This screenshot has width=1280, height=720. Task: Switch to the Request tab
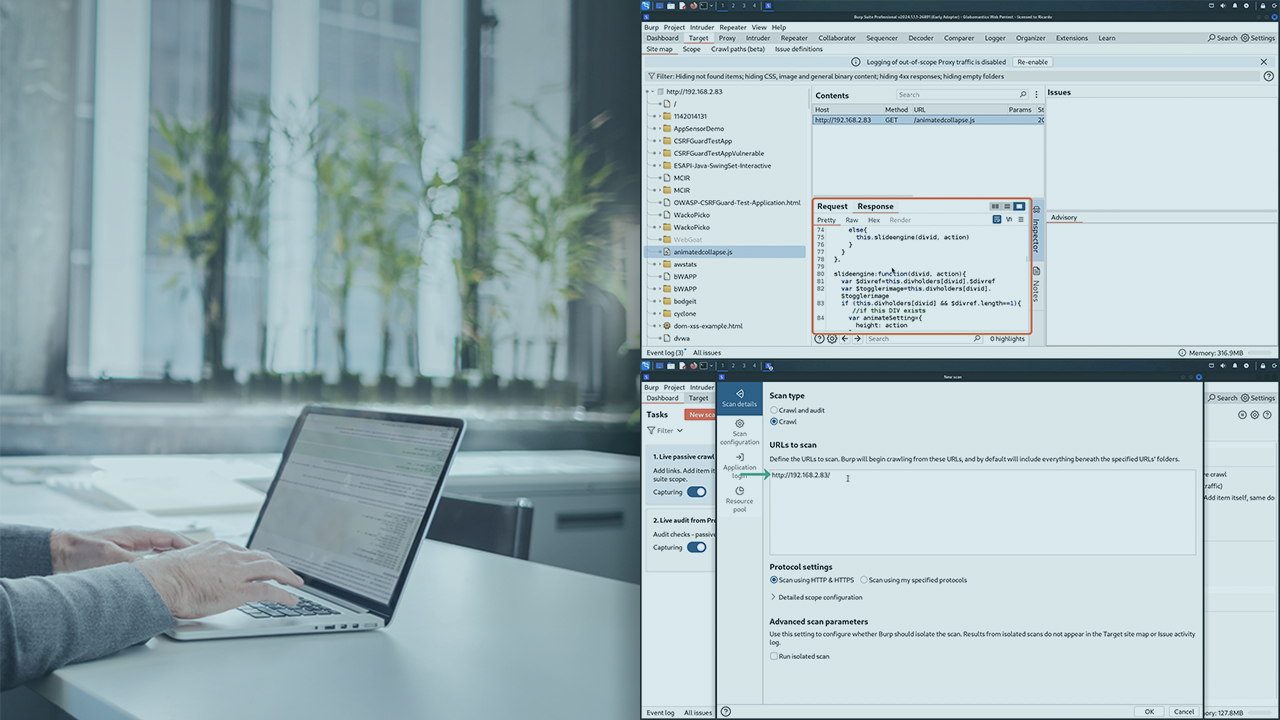(x=832, y=206)
